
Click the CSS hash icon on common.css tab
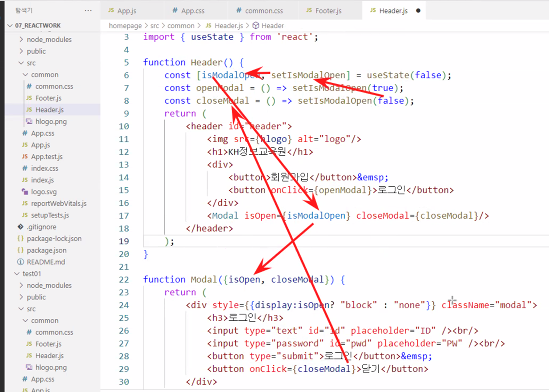[239, 10]
